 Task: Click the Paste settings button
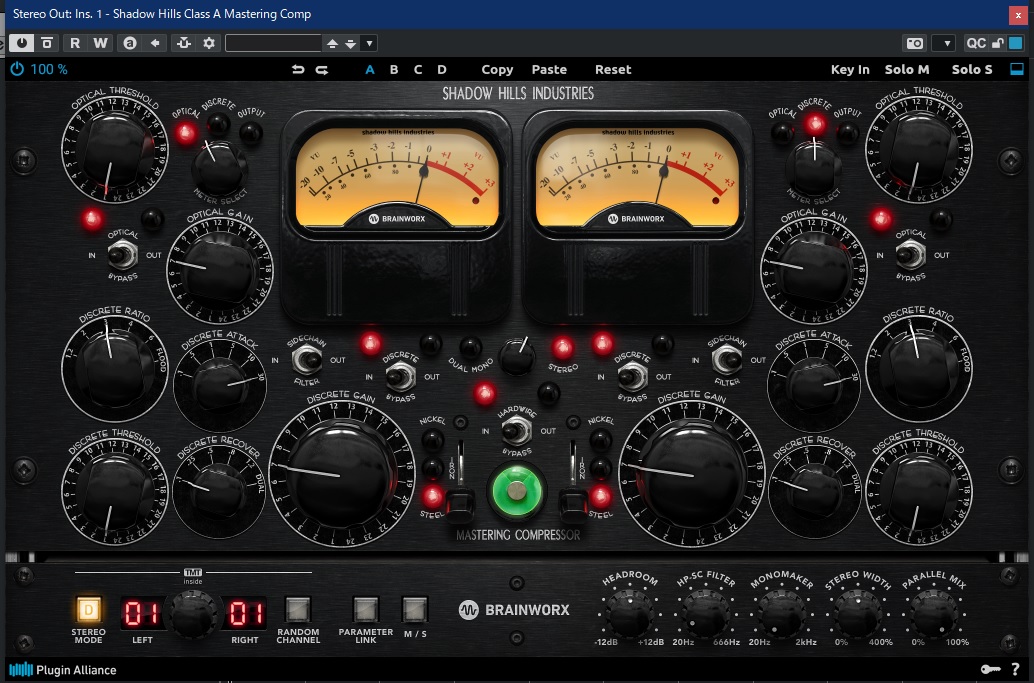[x=549, y=69]
